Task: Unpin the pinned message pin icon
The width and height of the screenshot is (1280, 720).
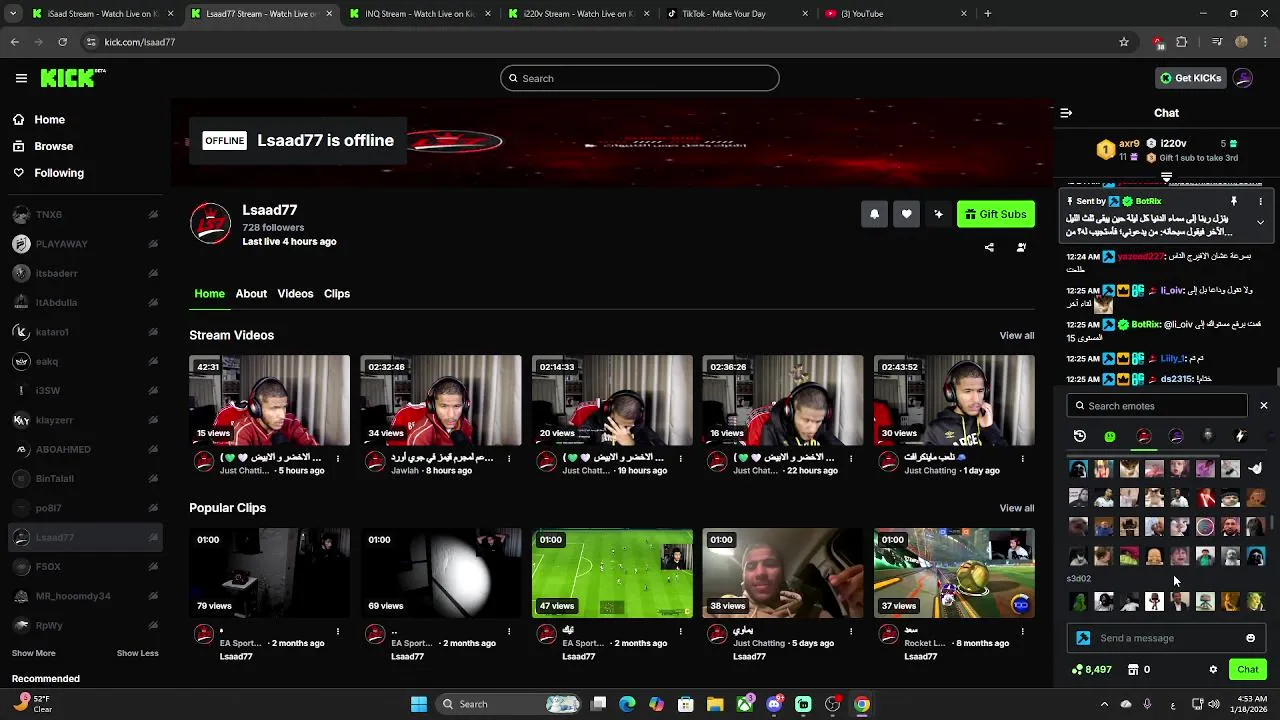Action: coord(1234,201)
